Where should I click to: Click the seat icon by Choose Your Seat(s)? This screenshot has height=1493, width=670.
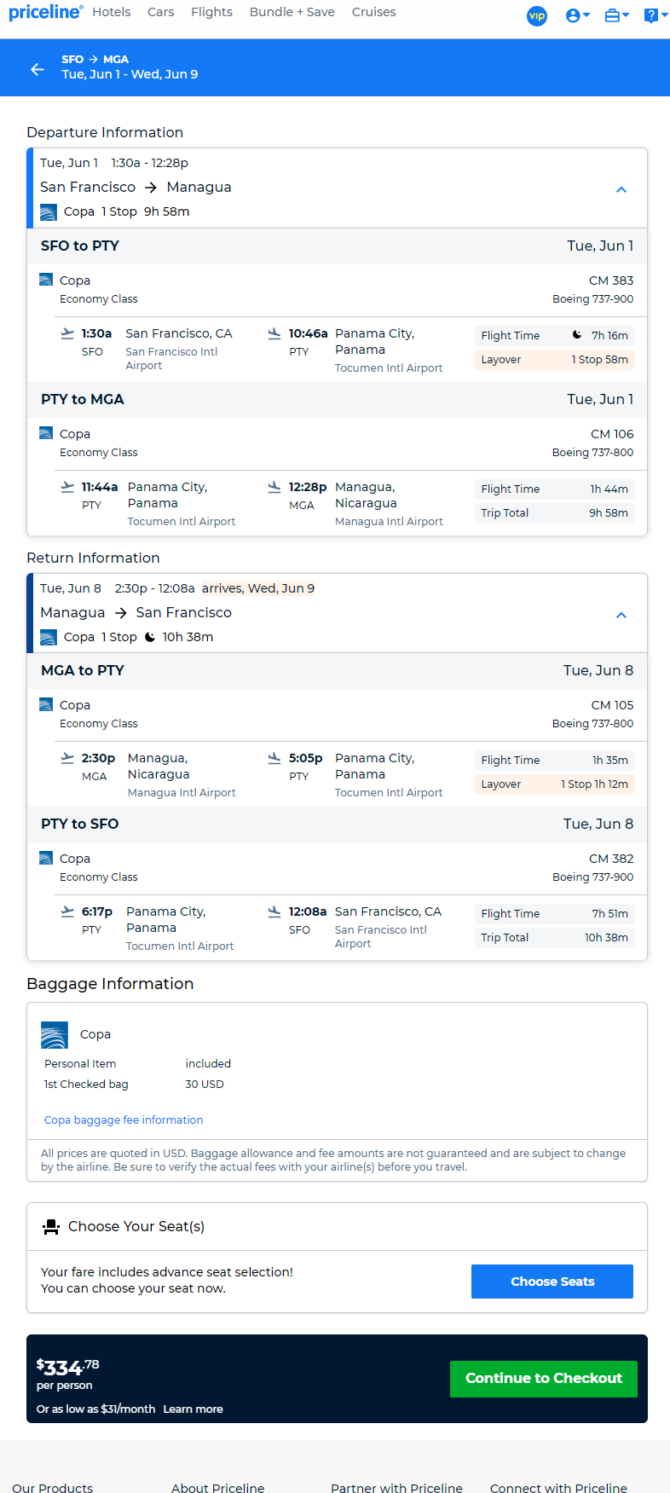coord(50,1227)
